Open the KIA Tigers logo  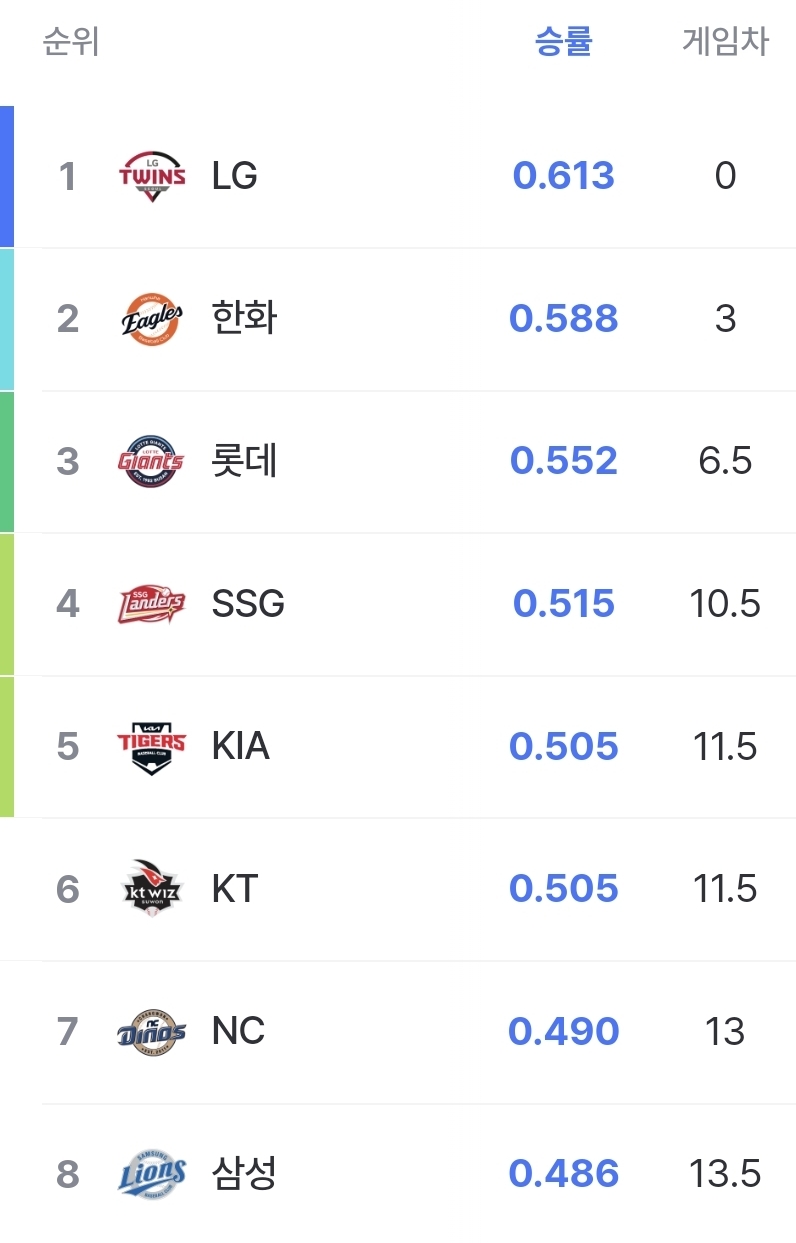coord(152,747)
